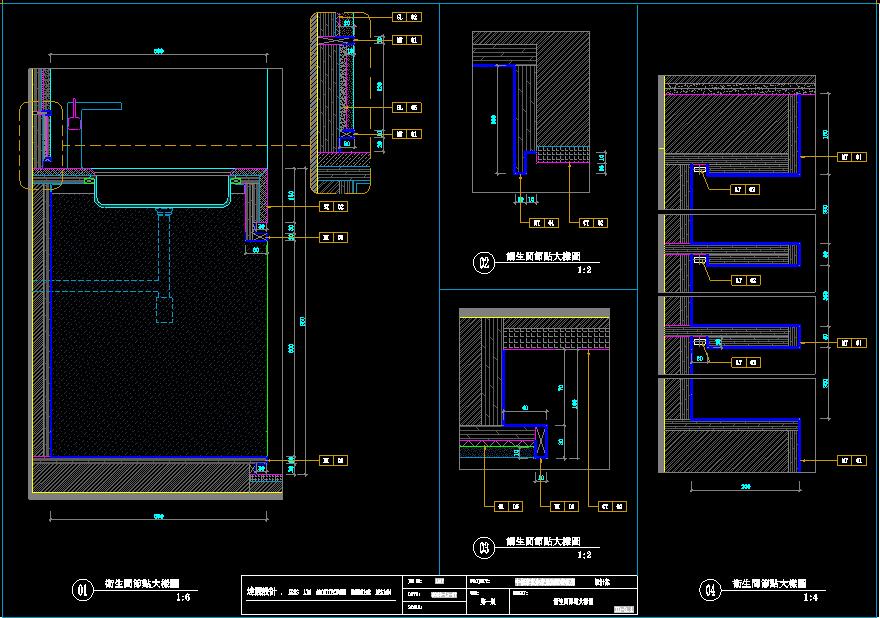
Task: Select the 1:6 scale label
Action: pos(183,597)
